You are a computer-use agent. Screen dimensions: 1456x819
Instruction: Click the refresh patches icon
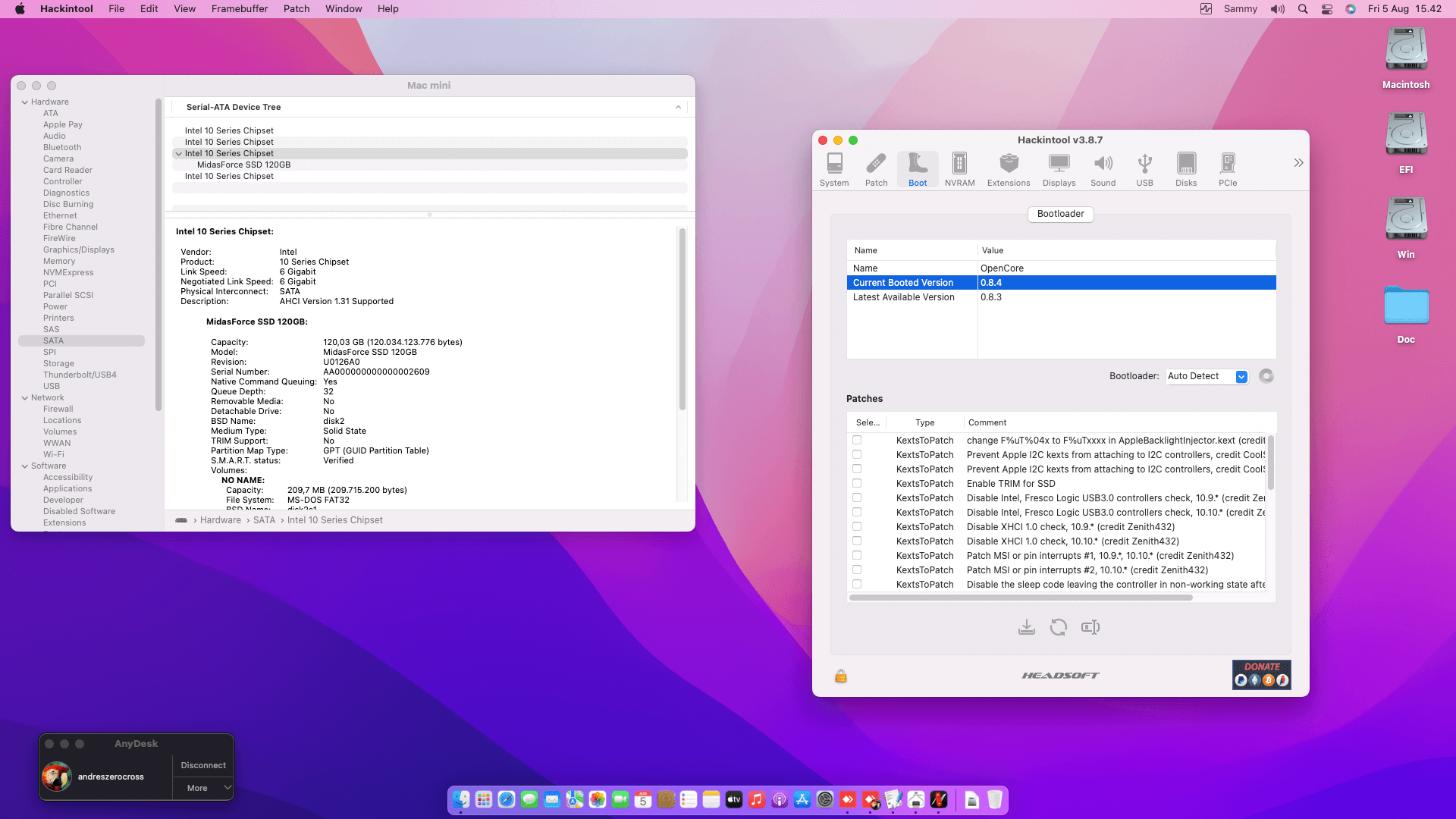tap(1059, 627)
